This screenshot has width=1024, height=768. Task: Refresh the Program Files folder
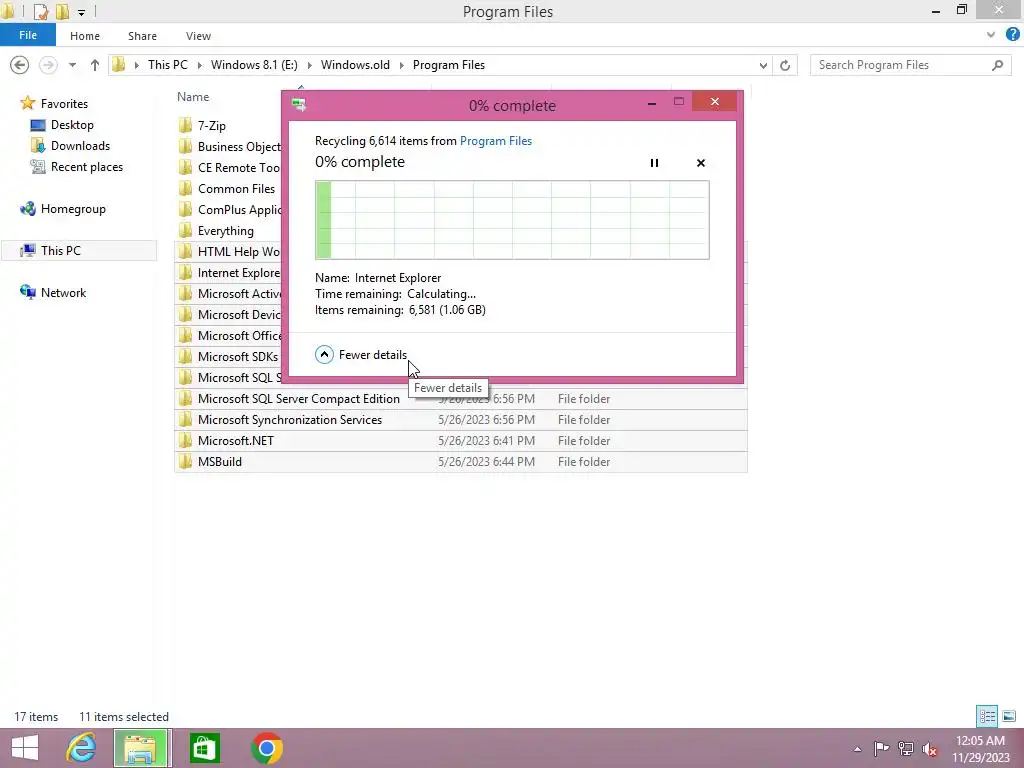(x=785, y=65)
